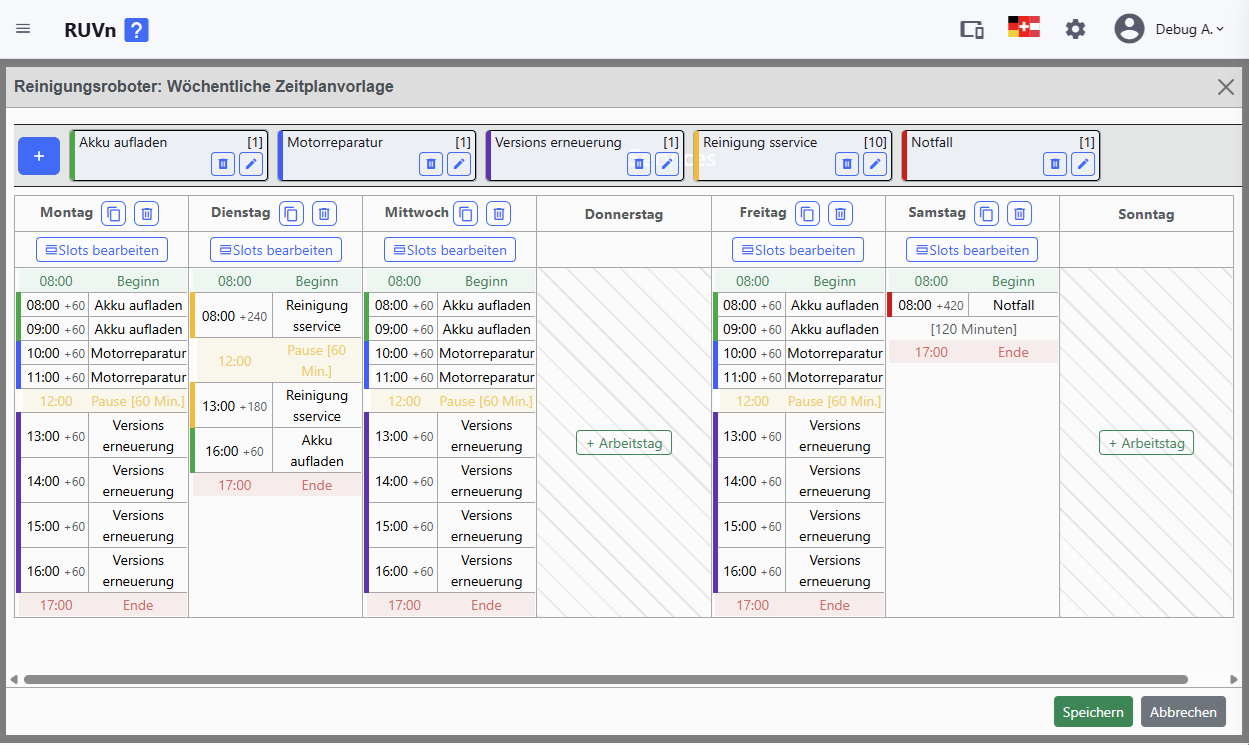Expand the Debug A. user dropdown
Viewport: 1249px width, 745px height.
(x=1190, y=29)
